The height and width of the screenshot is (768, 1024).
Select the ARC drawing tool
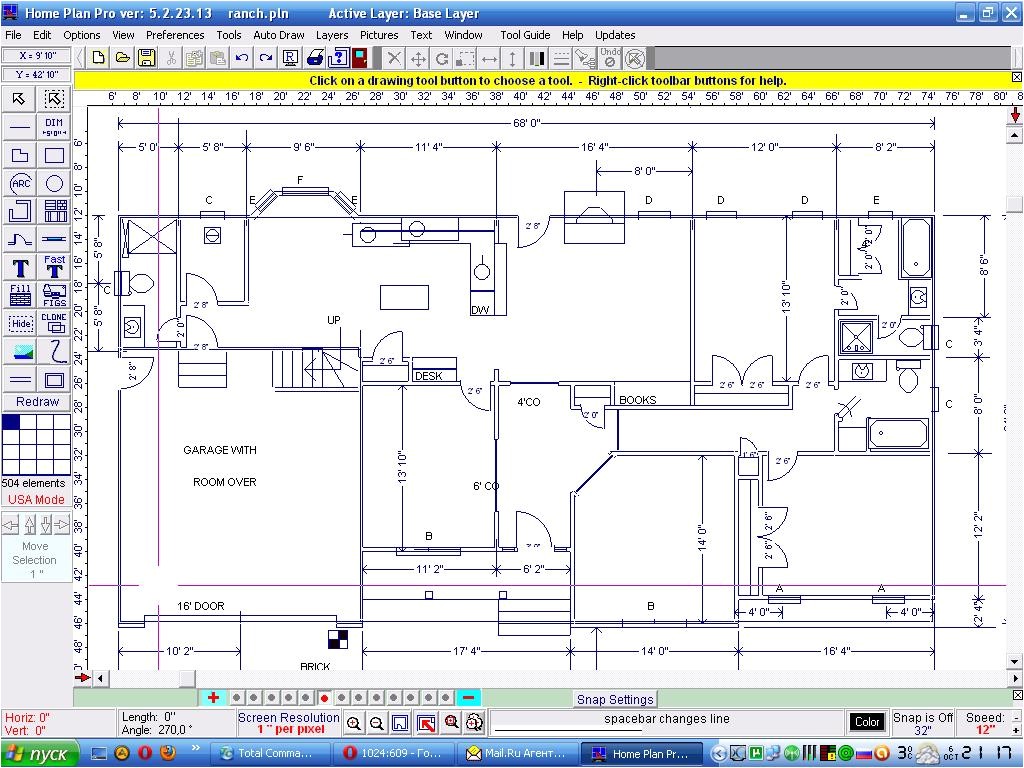click(x=20, y=183)
